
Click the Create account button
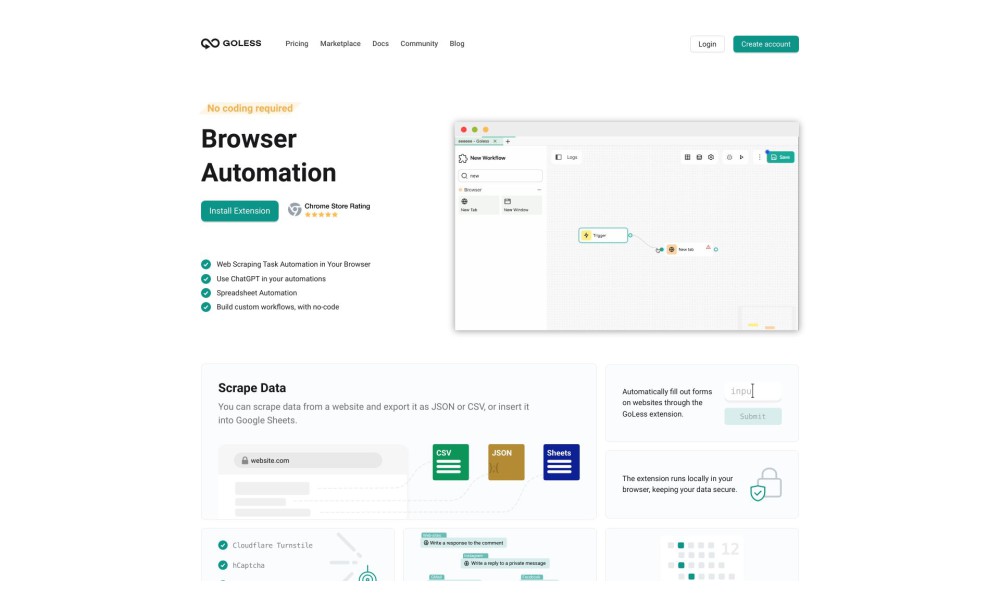[765, 44]
